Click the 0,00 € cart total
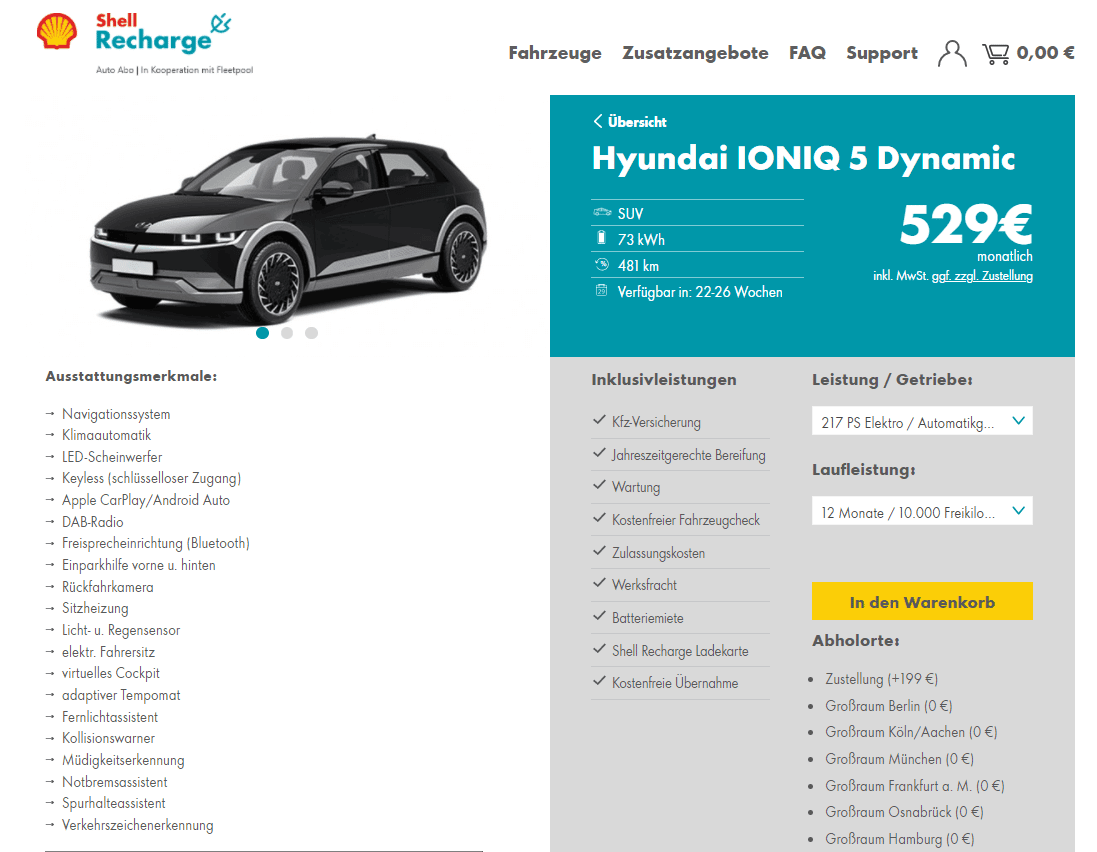 pyautogui.click(x=1045, y=53)
